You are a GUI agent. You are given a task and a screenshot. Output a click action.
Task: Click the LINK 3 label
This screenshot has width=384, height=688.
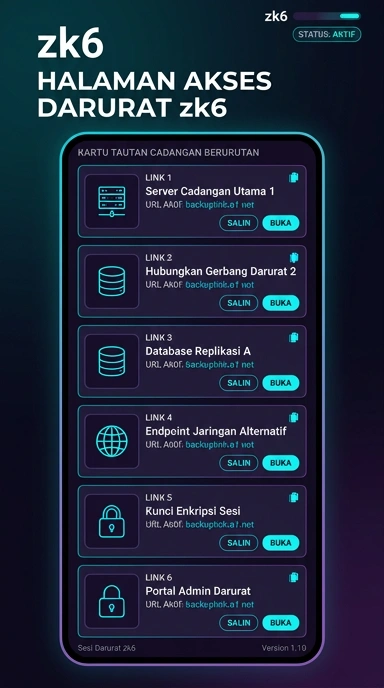(x=158, y=337)
